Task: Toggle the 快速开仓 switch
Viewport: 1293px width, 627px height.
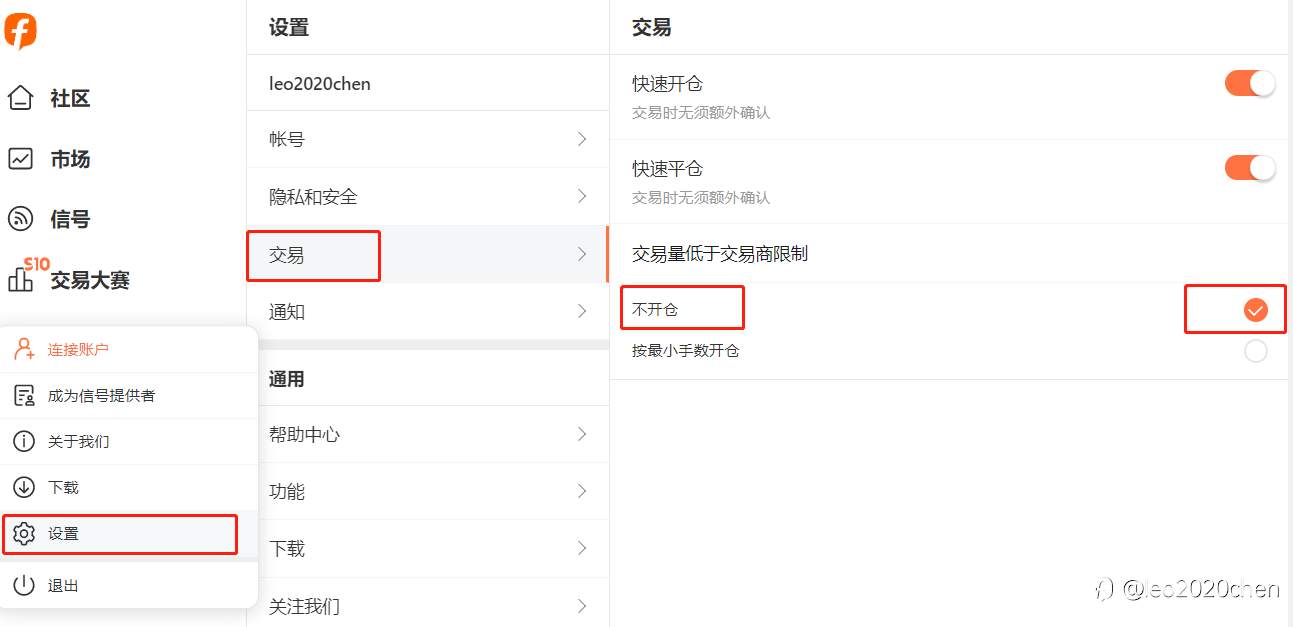Action: [x=1250, y=83]
